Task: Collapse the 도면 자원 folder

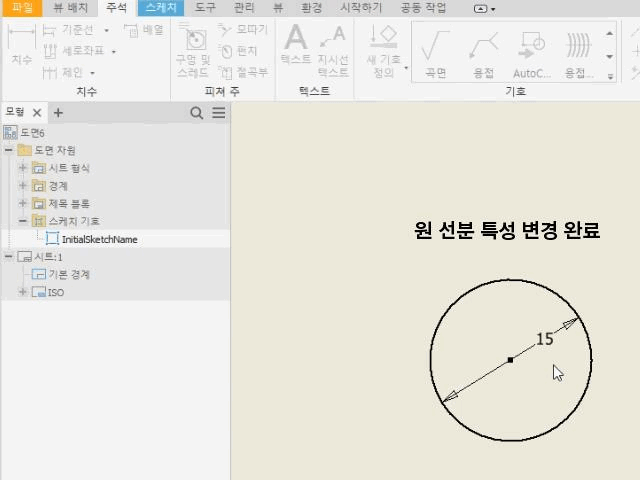Action: tap(8, 150)
